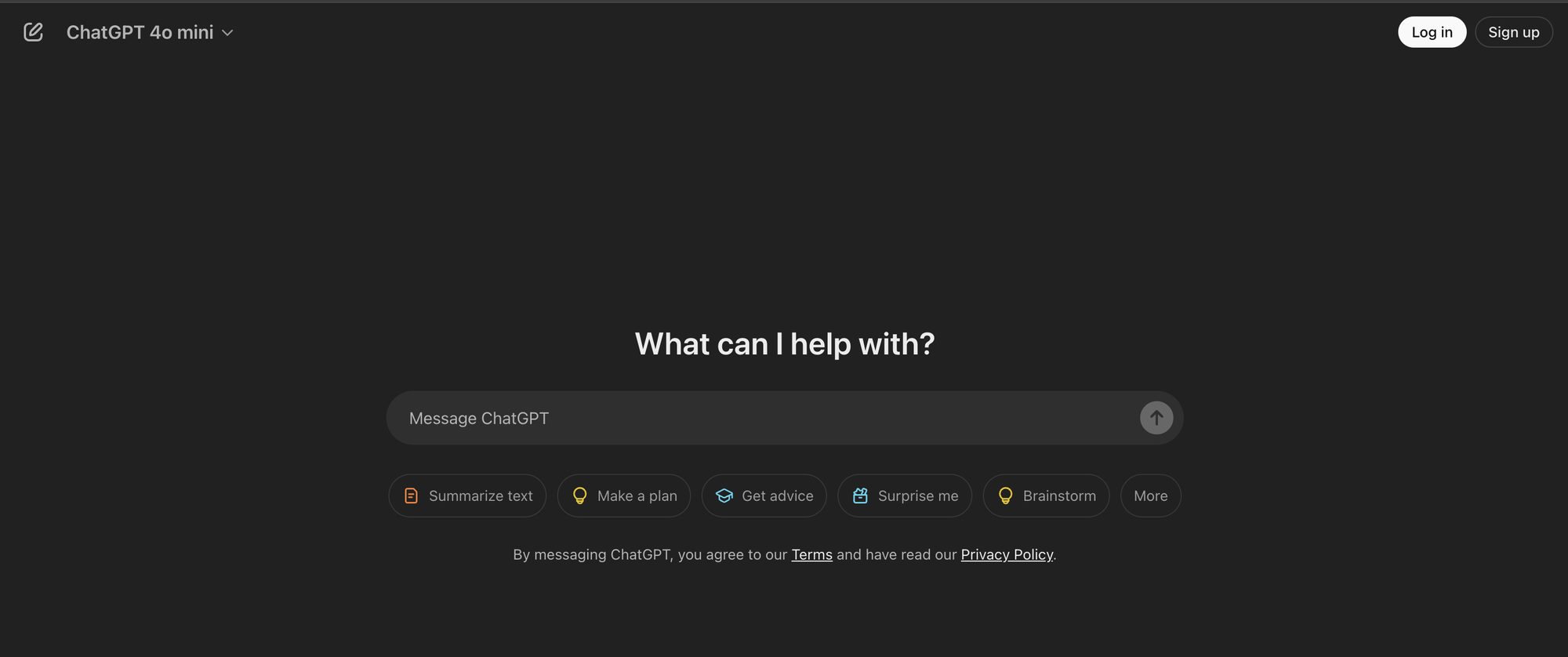This screenshot has height=657, width=1568.
Task: Click the orange document icon for Summarize
Action: [x=411, y=495]
